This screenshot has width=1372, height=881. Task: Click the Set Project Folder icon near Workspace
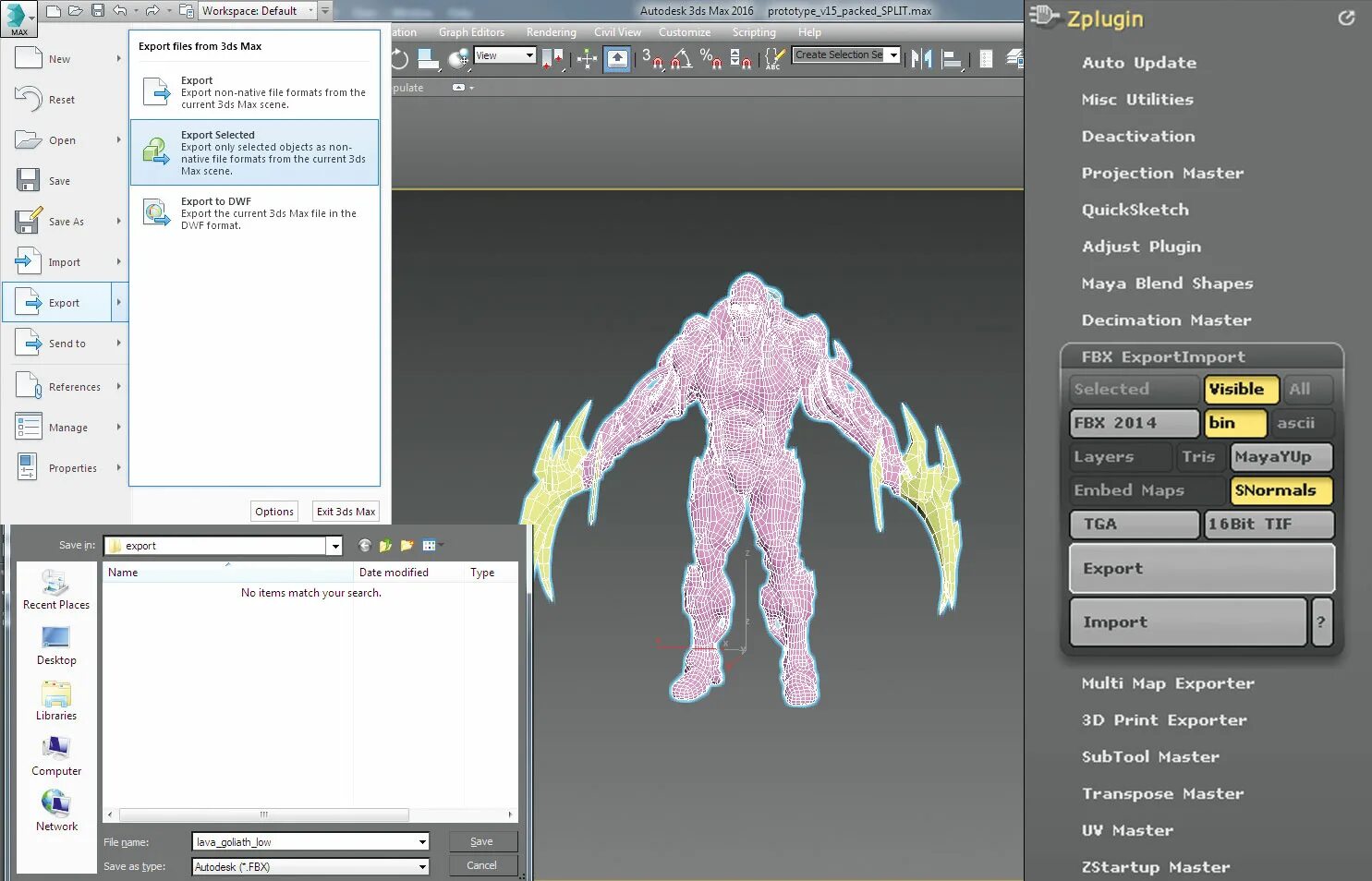pyautogui.click(x=186, y=11)
